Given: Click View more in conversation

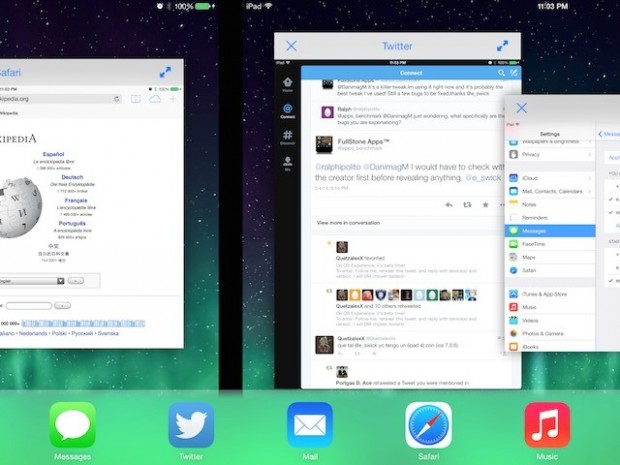Looking at the screenshot, I should click(350, 222).
